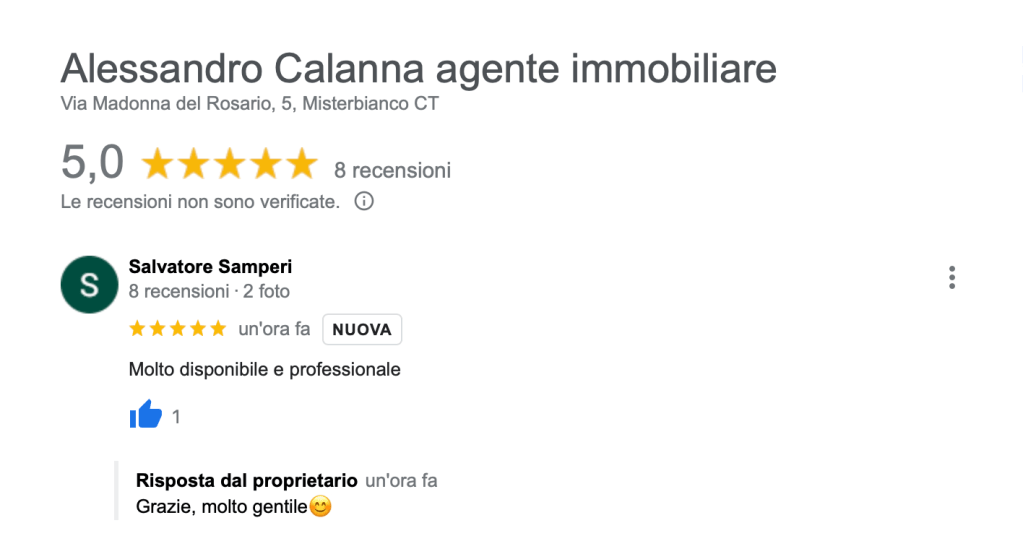Open Salvatore Samperi's reviewer profile name
This screenshot has width=1023, height=536.
pos(210,267)
